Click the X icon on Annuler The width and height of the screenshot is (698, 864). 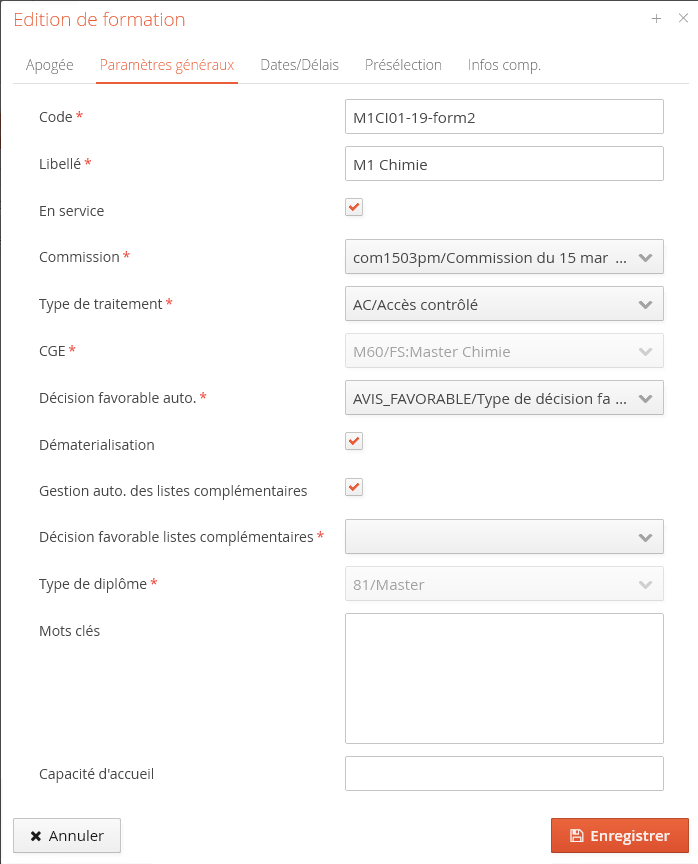pos(36,836)
